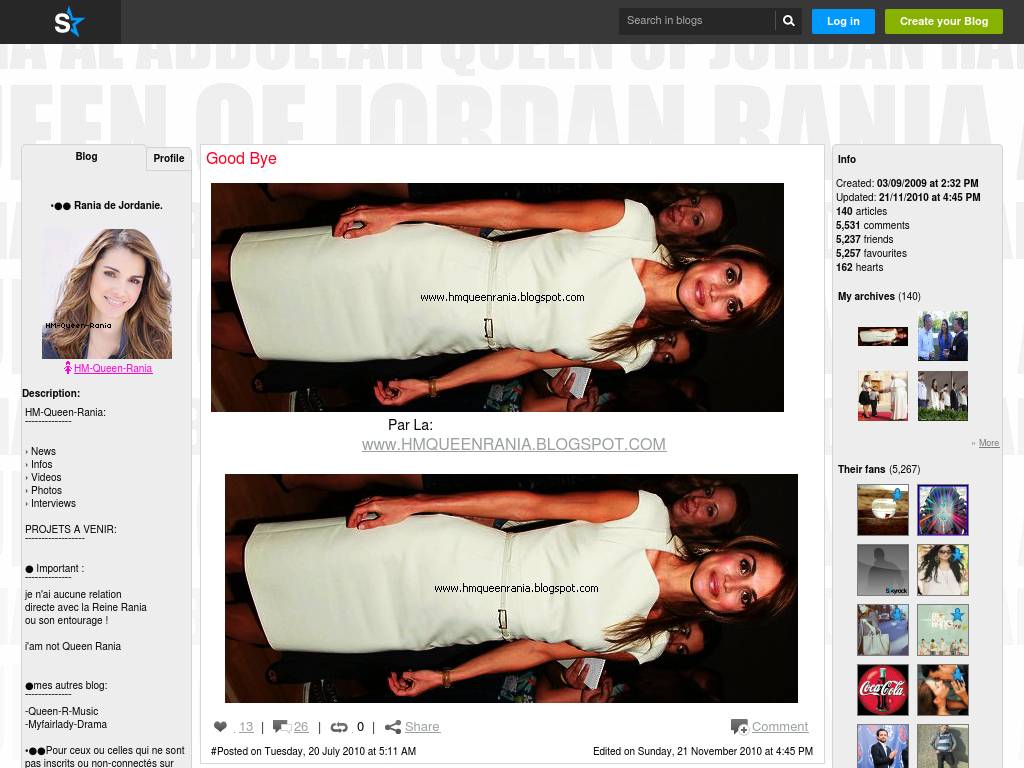This screenshot has width=1024, height=768.
Task: Open the second Good Bye post image
Action: point(511,588)
